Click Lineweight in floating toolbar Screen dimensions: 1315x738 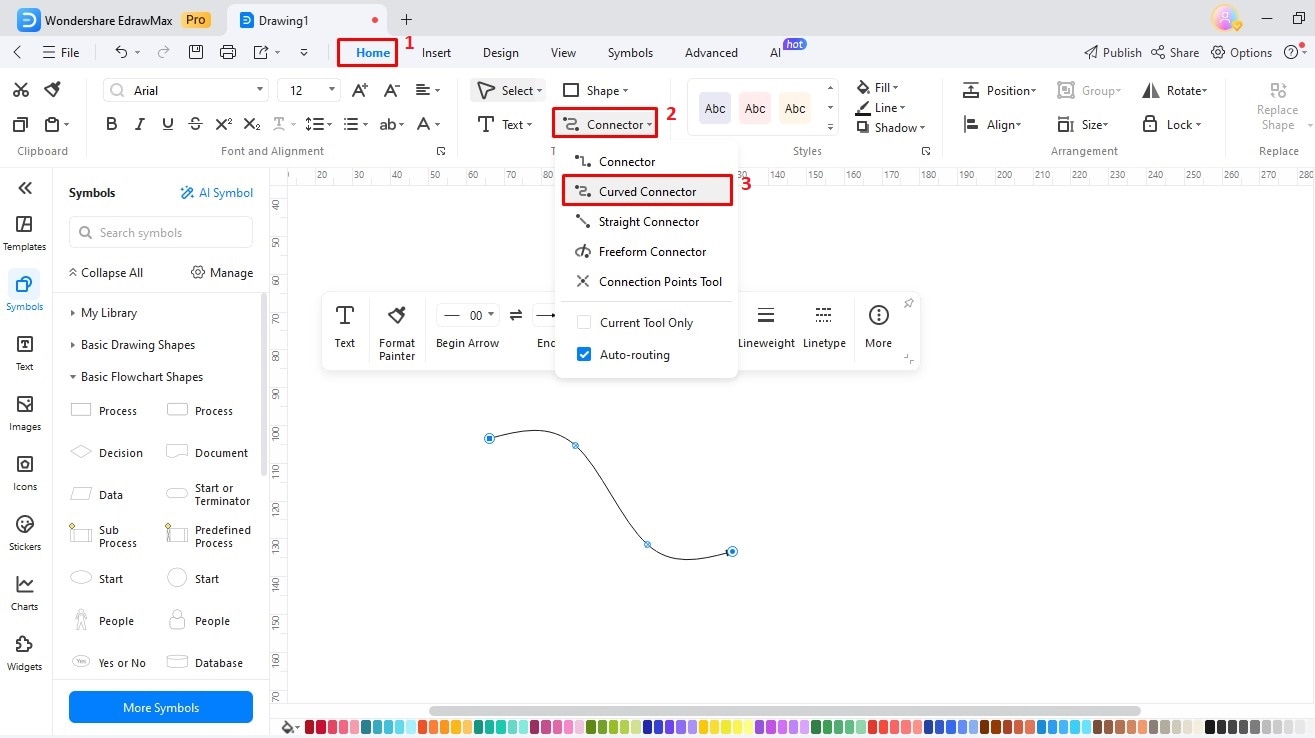coord(766,326)
